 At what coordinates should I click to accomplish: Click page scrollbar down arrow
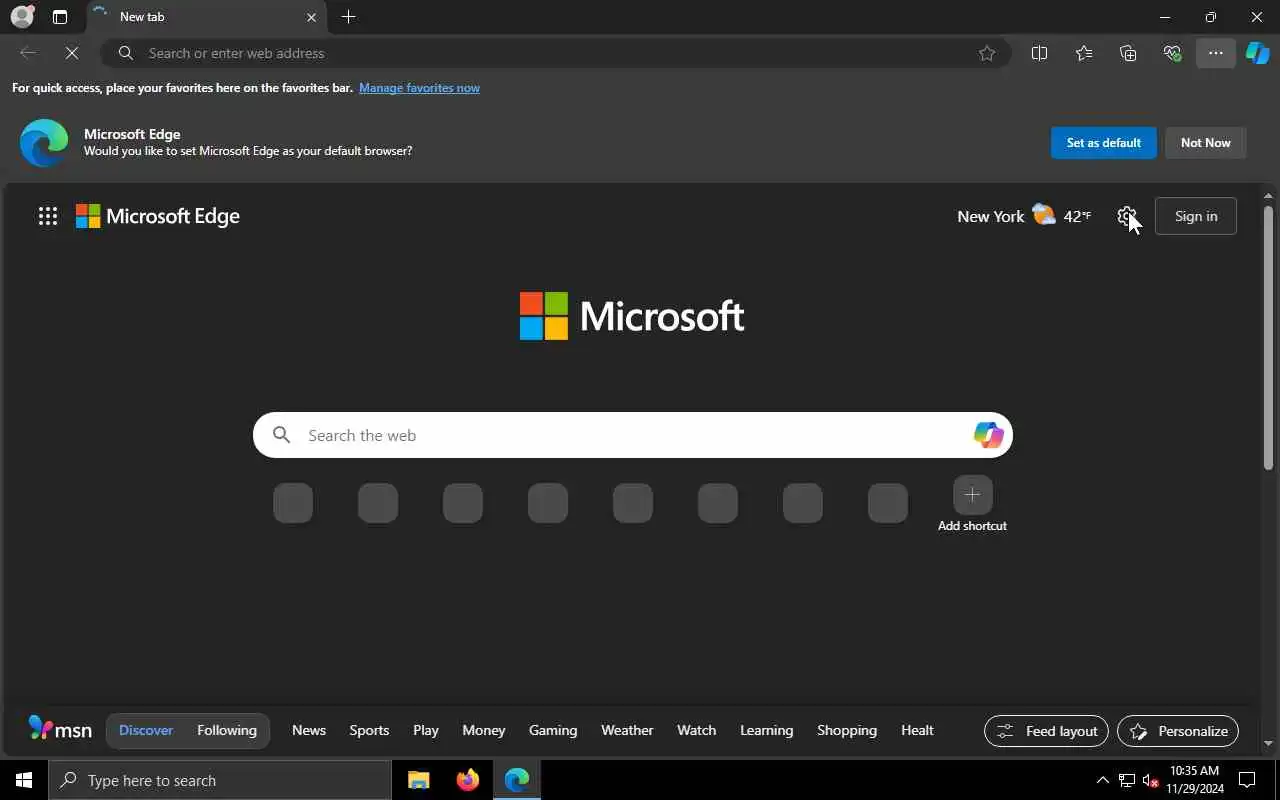[1268, 743]
